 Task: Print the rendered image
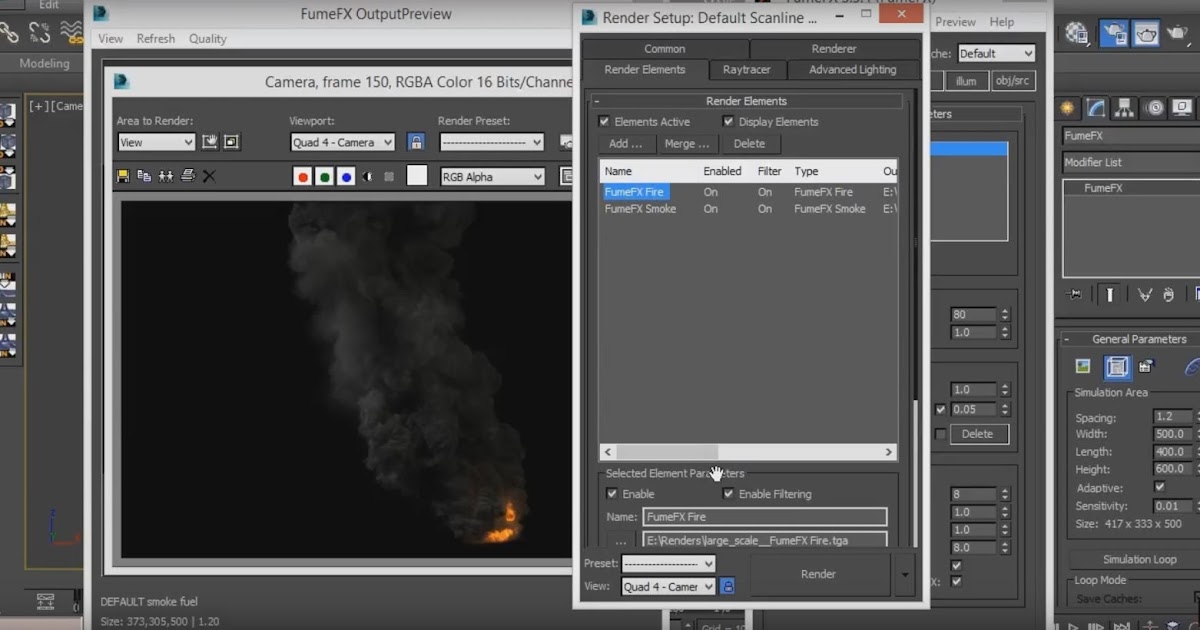click(x=187, y=176)
